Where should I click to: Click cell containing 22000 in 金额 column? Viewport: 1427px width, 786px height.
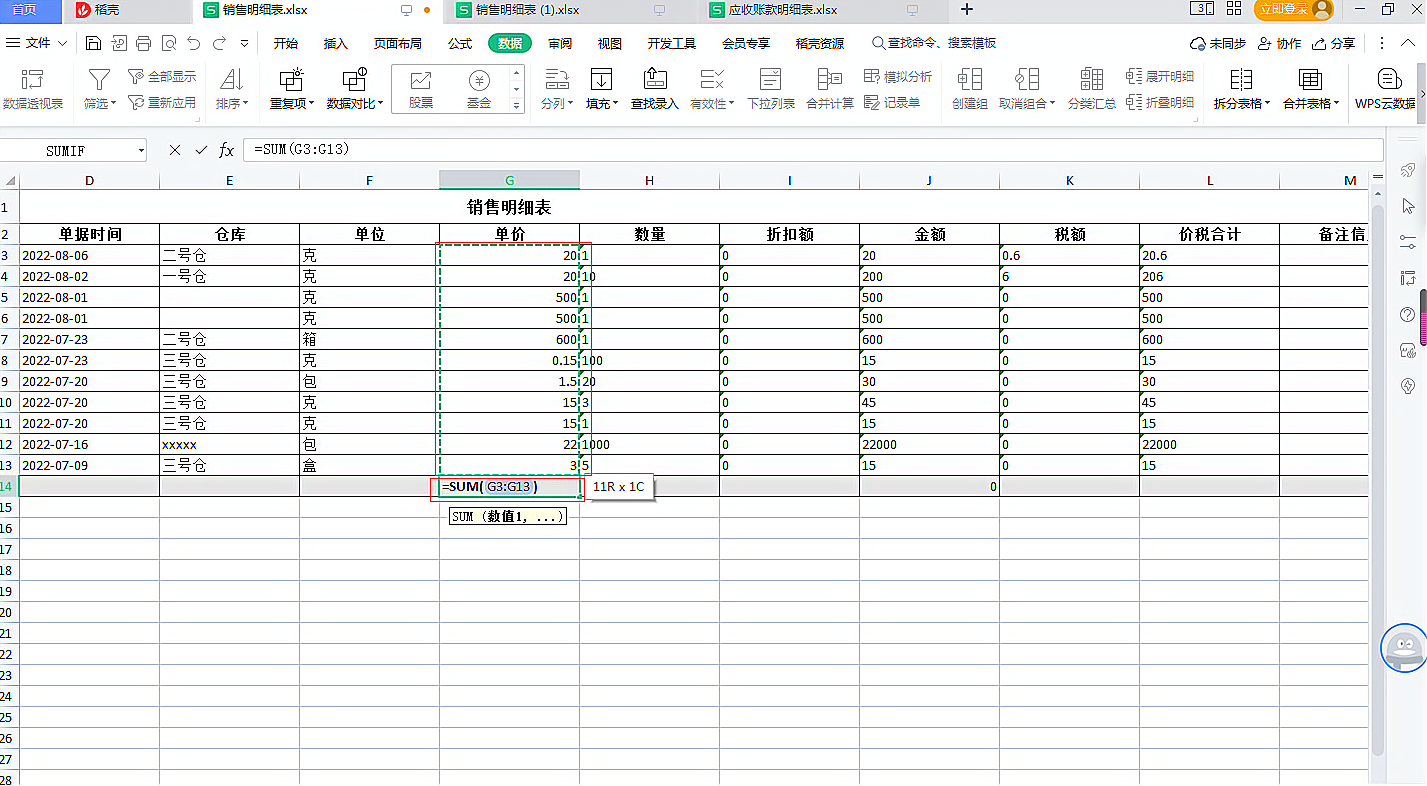tap(929, 444)
